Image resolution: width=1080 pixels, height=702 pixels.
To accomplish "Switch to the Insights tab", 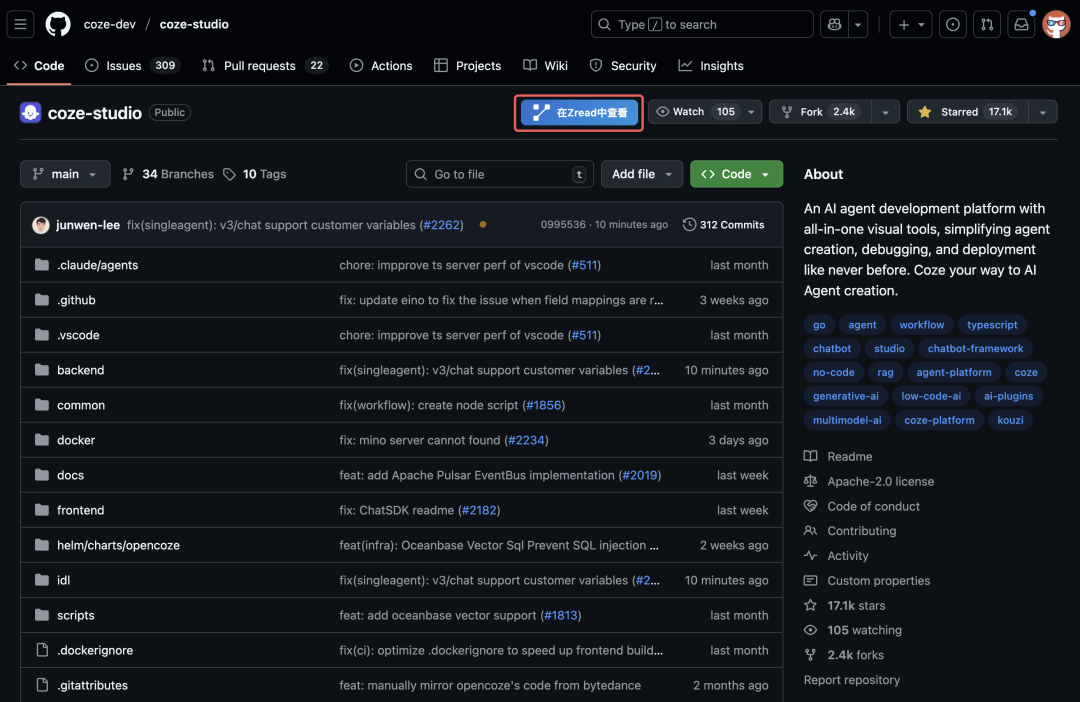I will tap(711, 65).
